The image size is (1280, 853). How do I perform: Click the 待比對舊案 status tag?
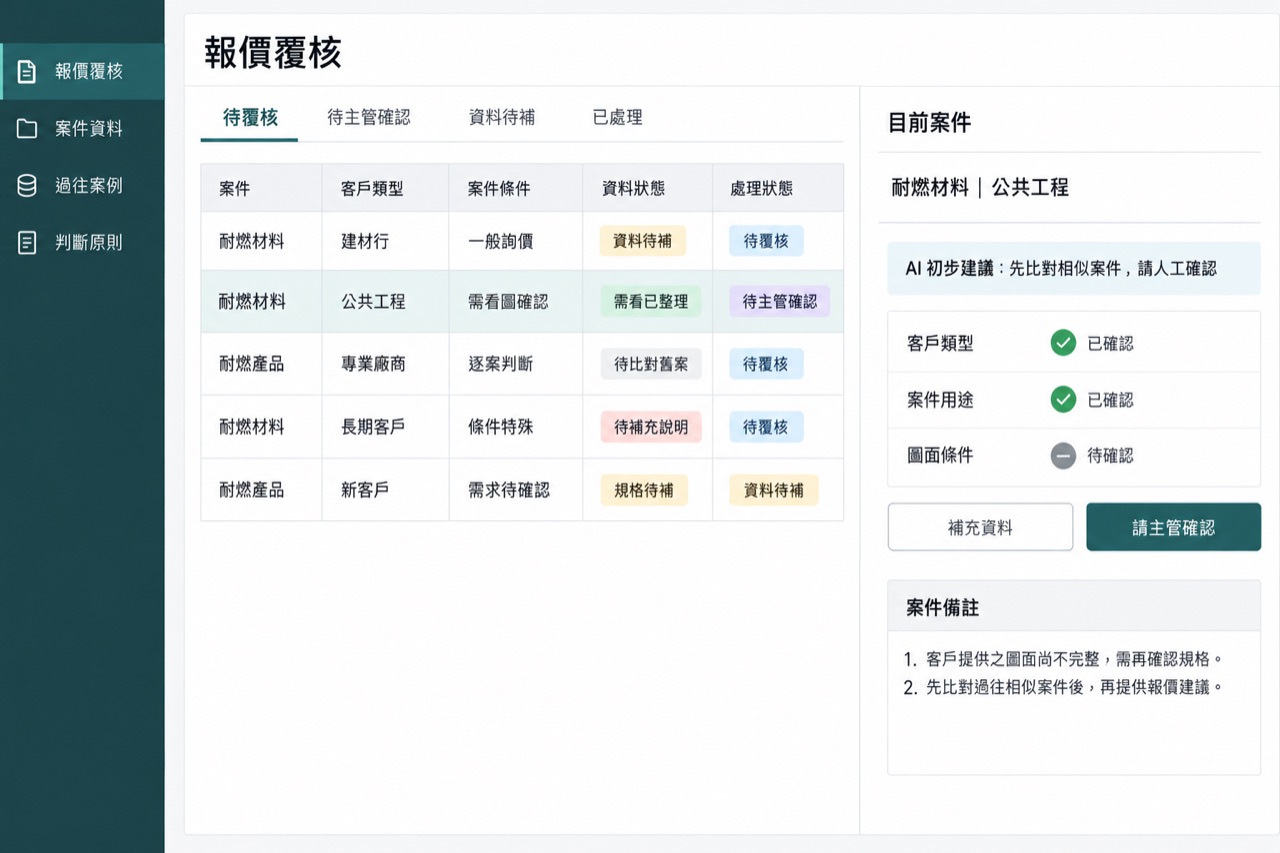click(651, 364)
